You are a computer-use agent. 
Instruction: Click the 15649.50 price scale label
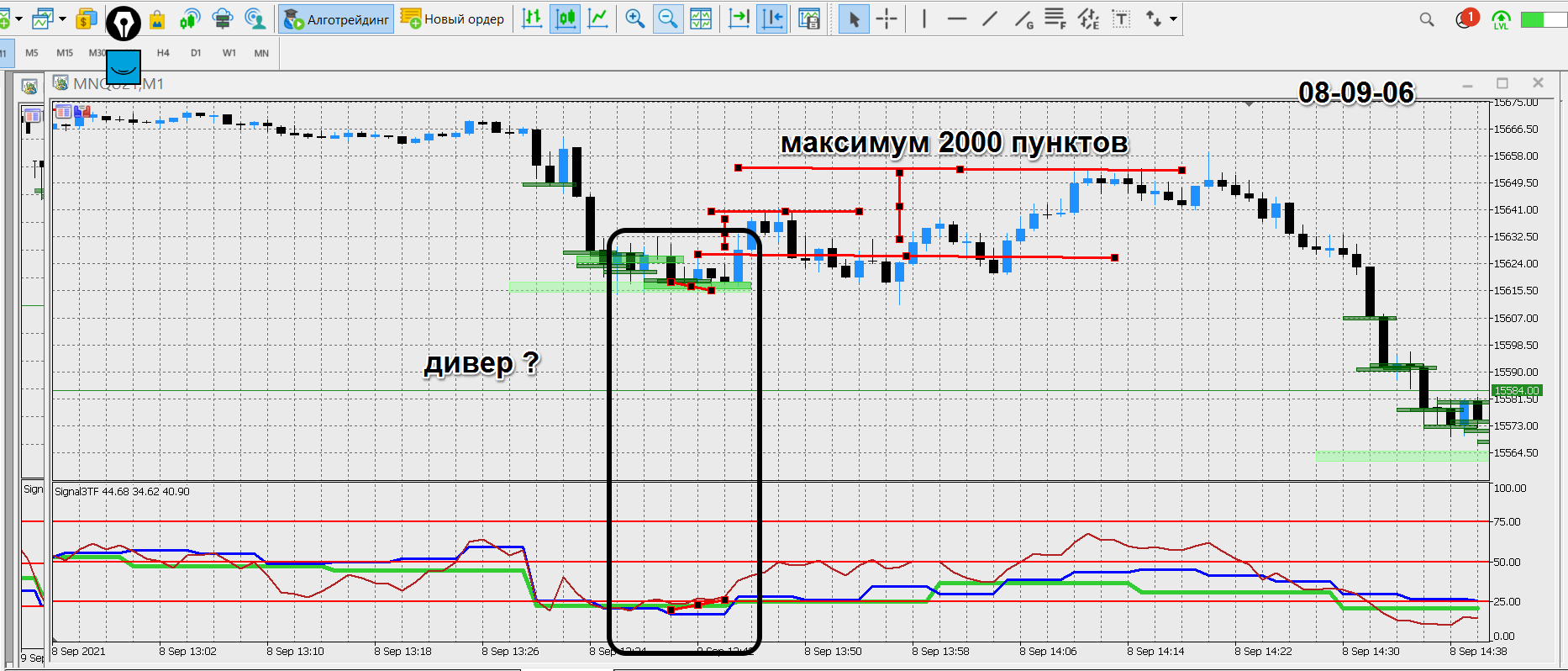coord(1516,183)
